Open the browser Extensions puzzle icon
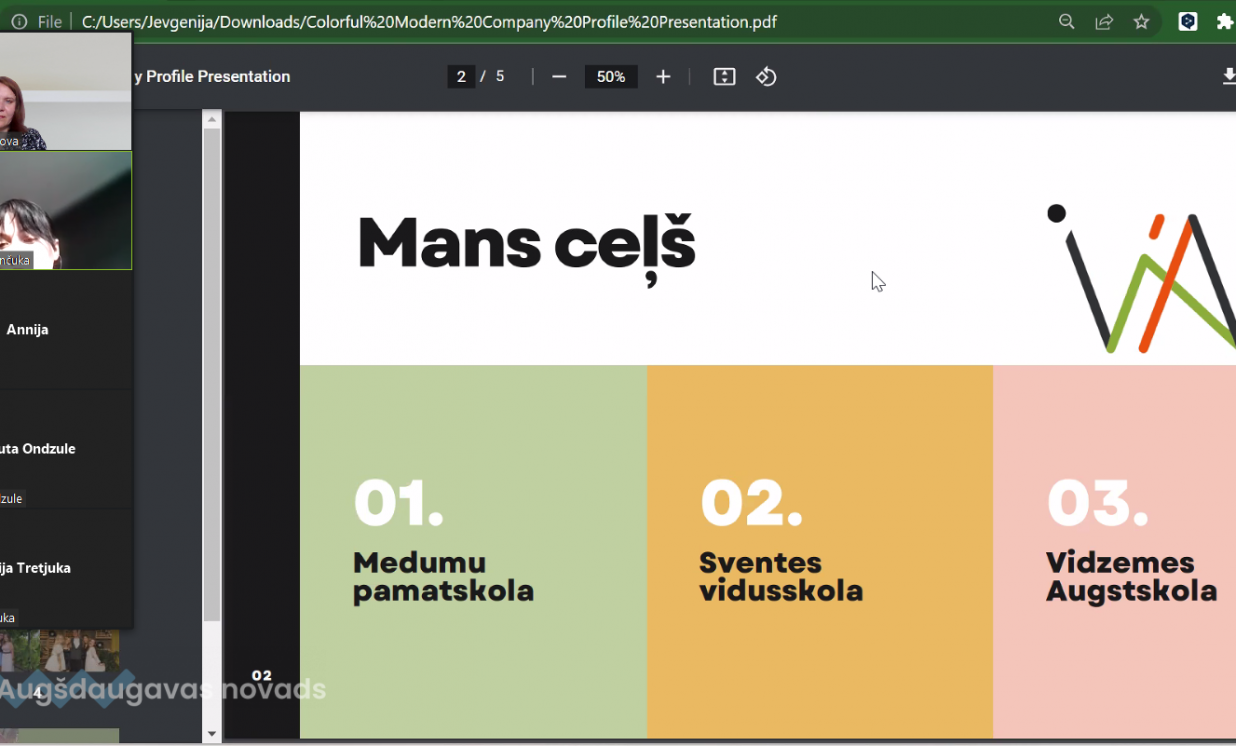This screenshot has height=746, width=1236. click(1224, 22)
